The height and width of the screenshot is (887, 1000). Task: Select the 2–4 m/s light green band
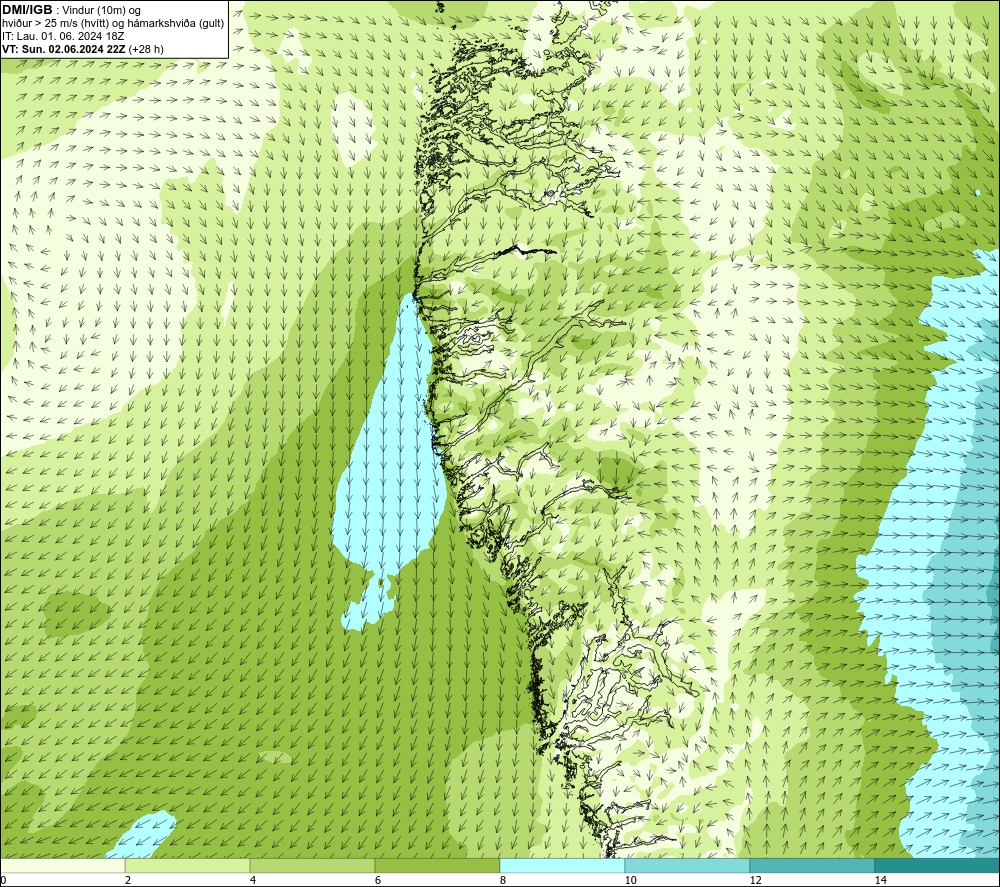coord(188,866)
